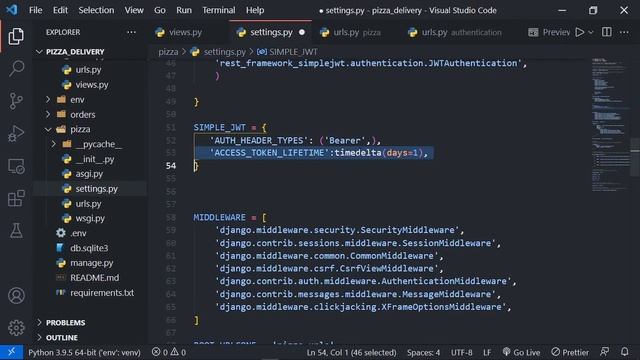Open the Extensions view

pyautogui.click(x=16, y=199)
